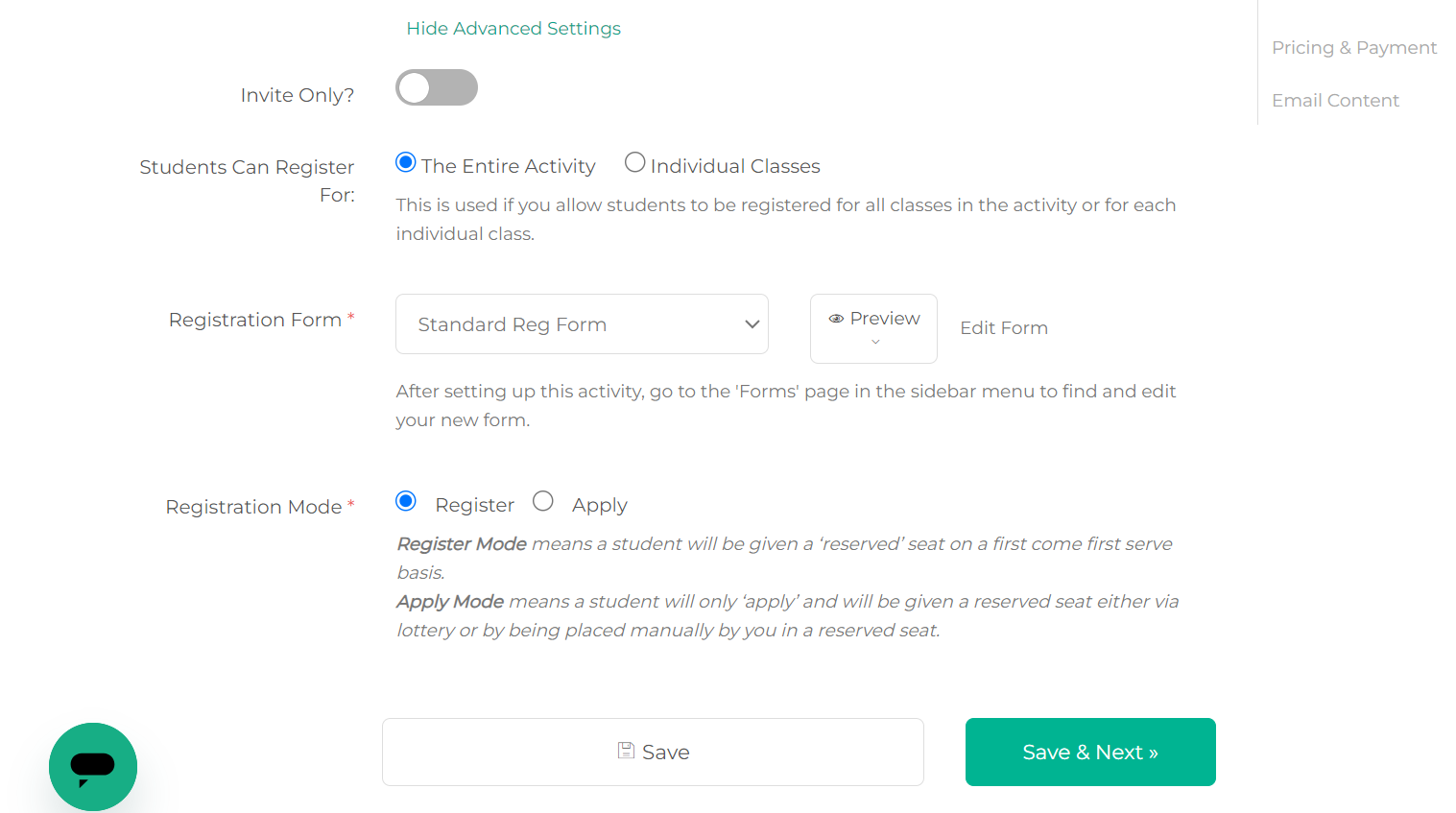Click the Save & Next button

point(1090,753)
